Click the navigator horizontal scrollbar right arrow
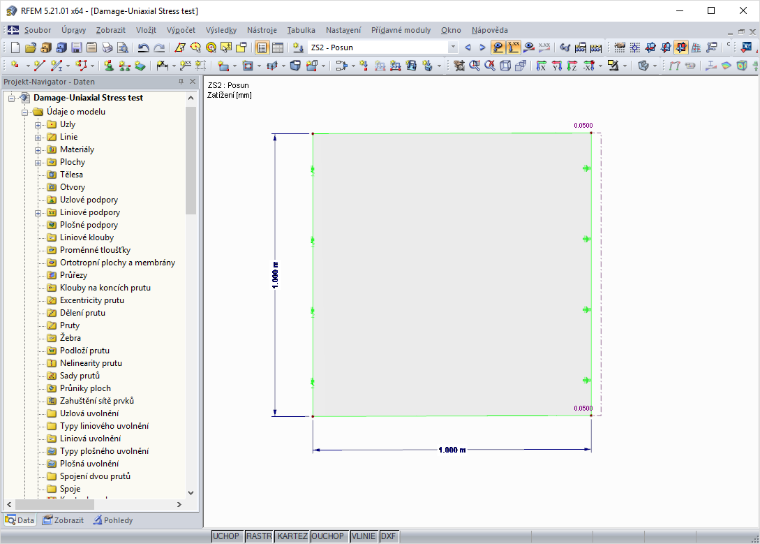Viewport: 760px width, 544px height. click(179, 504)
